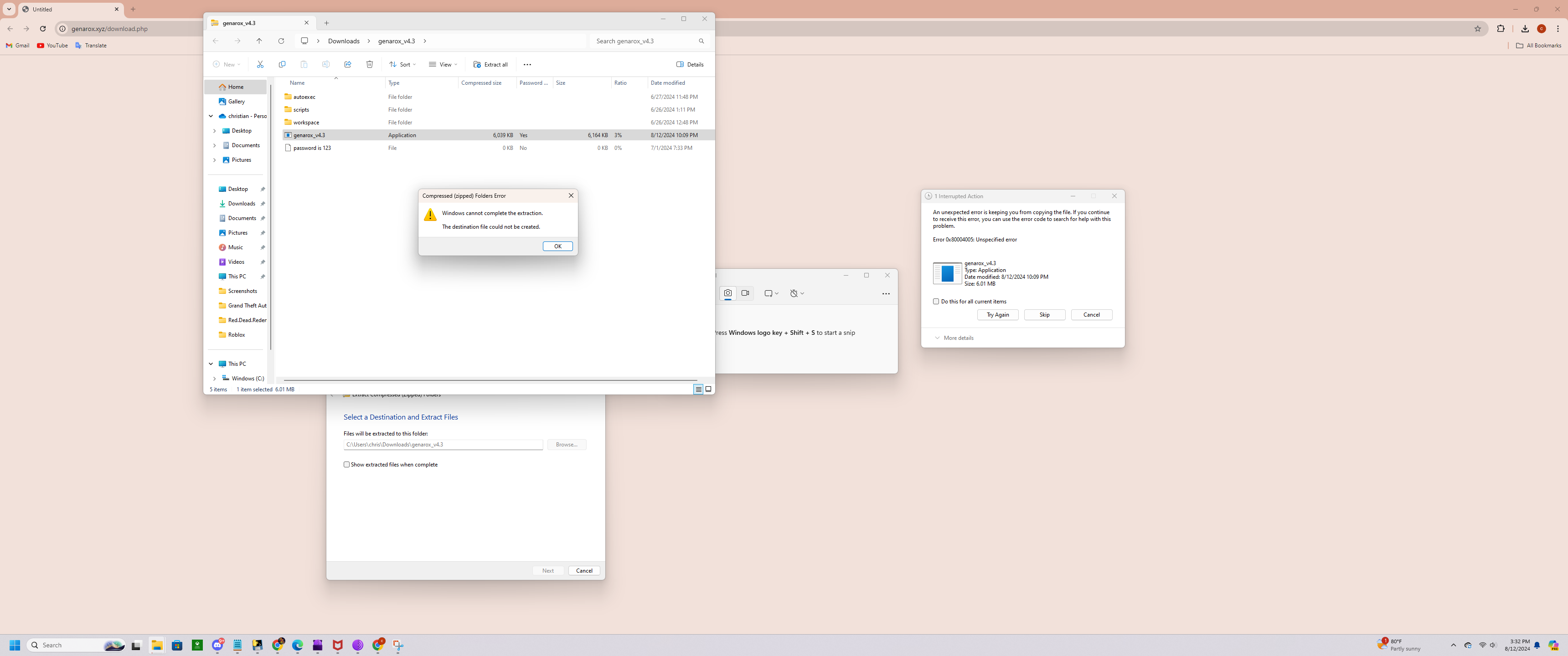Click the Cut scissors icon in Explorer toolbar
Image resolution: width=1568 pixels, height=656 pixels.
click(x=260, y=65)
